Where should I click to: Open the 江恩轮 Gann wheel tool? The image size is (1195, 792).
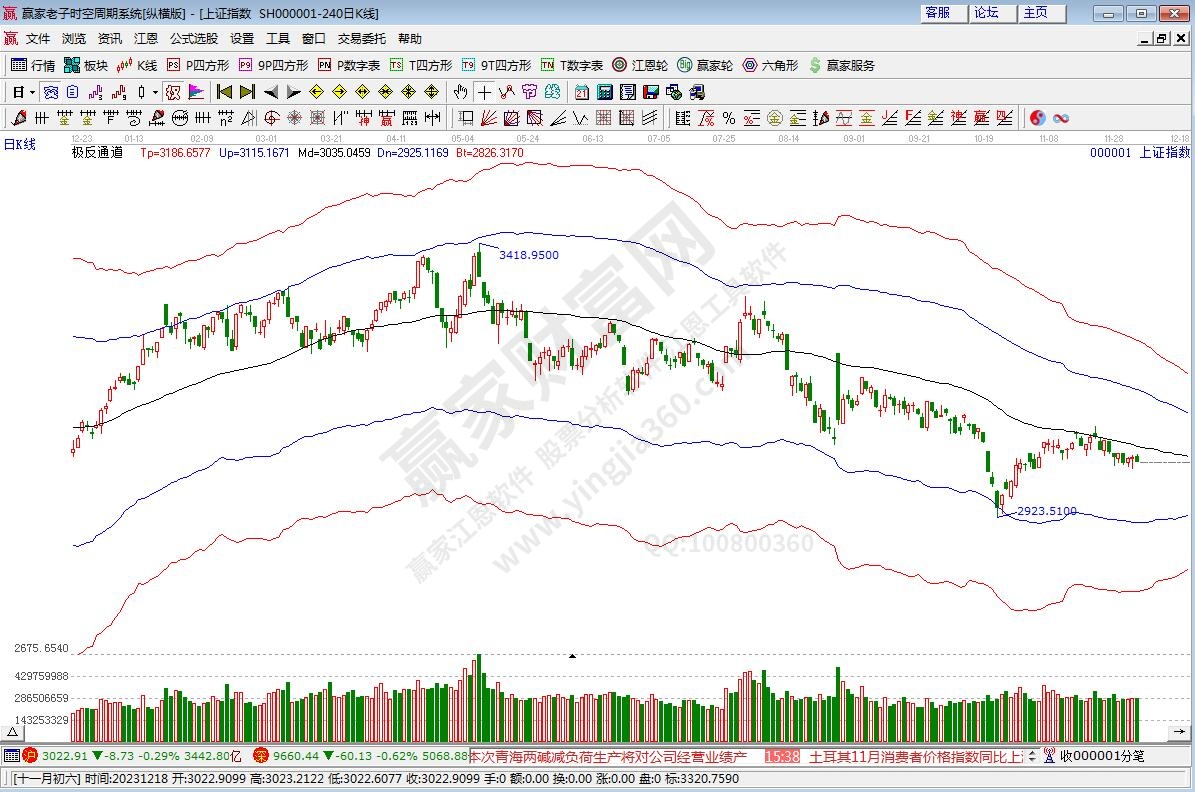tap(640, 65)
